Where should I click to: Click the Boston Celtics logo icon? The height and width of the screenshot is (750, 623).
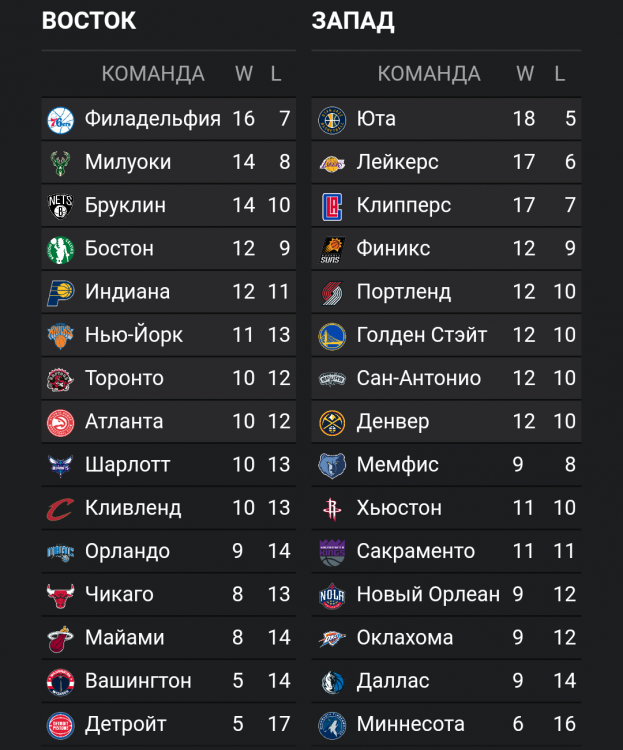61,249
